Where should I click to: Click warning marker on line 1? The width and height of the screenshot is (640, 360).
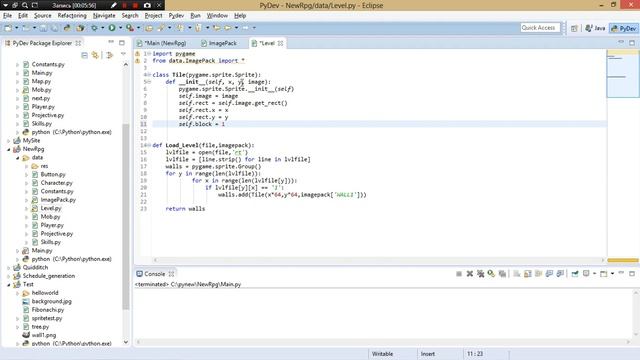click(x=138, y=53)
